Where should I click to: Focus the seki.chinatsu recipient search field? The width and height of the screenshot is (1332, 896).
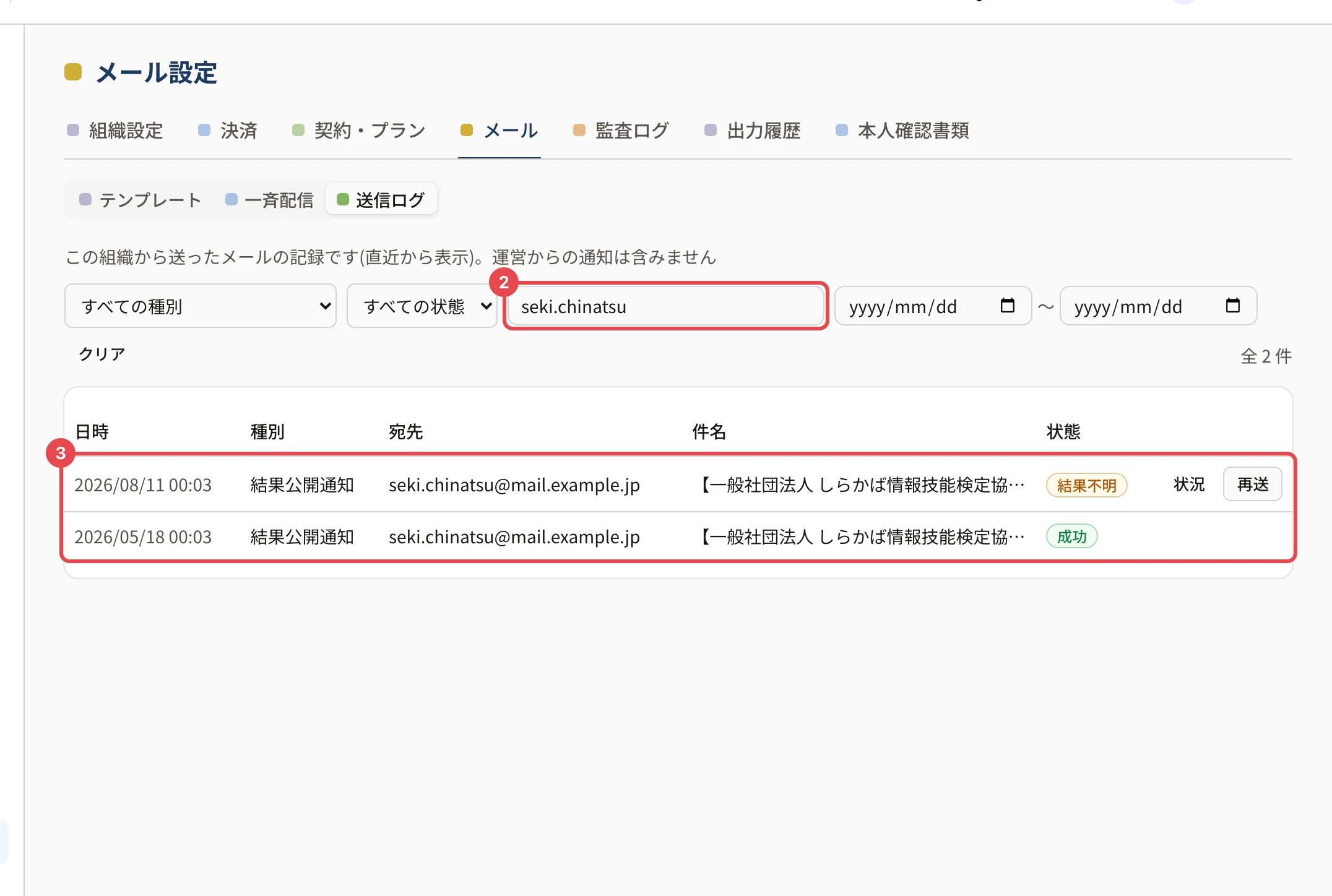666,306
